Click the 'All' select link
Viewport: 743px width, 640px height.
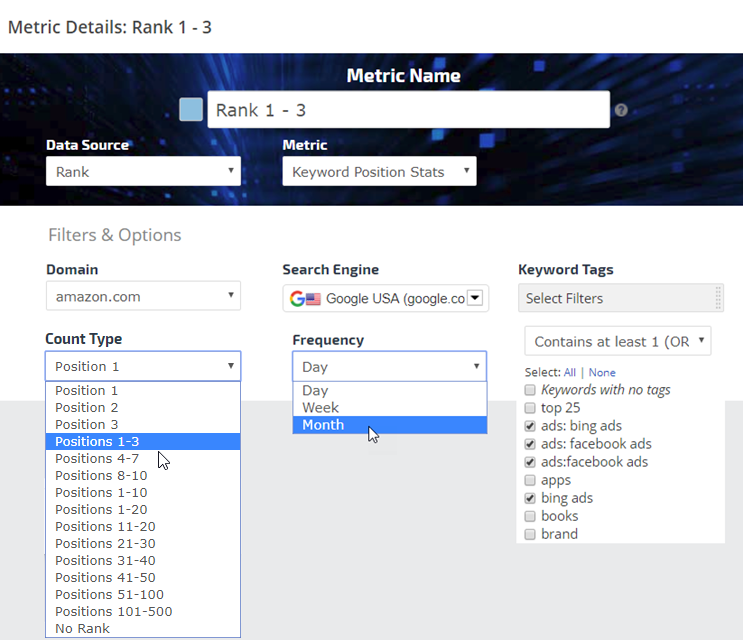point(570,373)
